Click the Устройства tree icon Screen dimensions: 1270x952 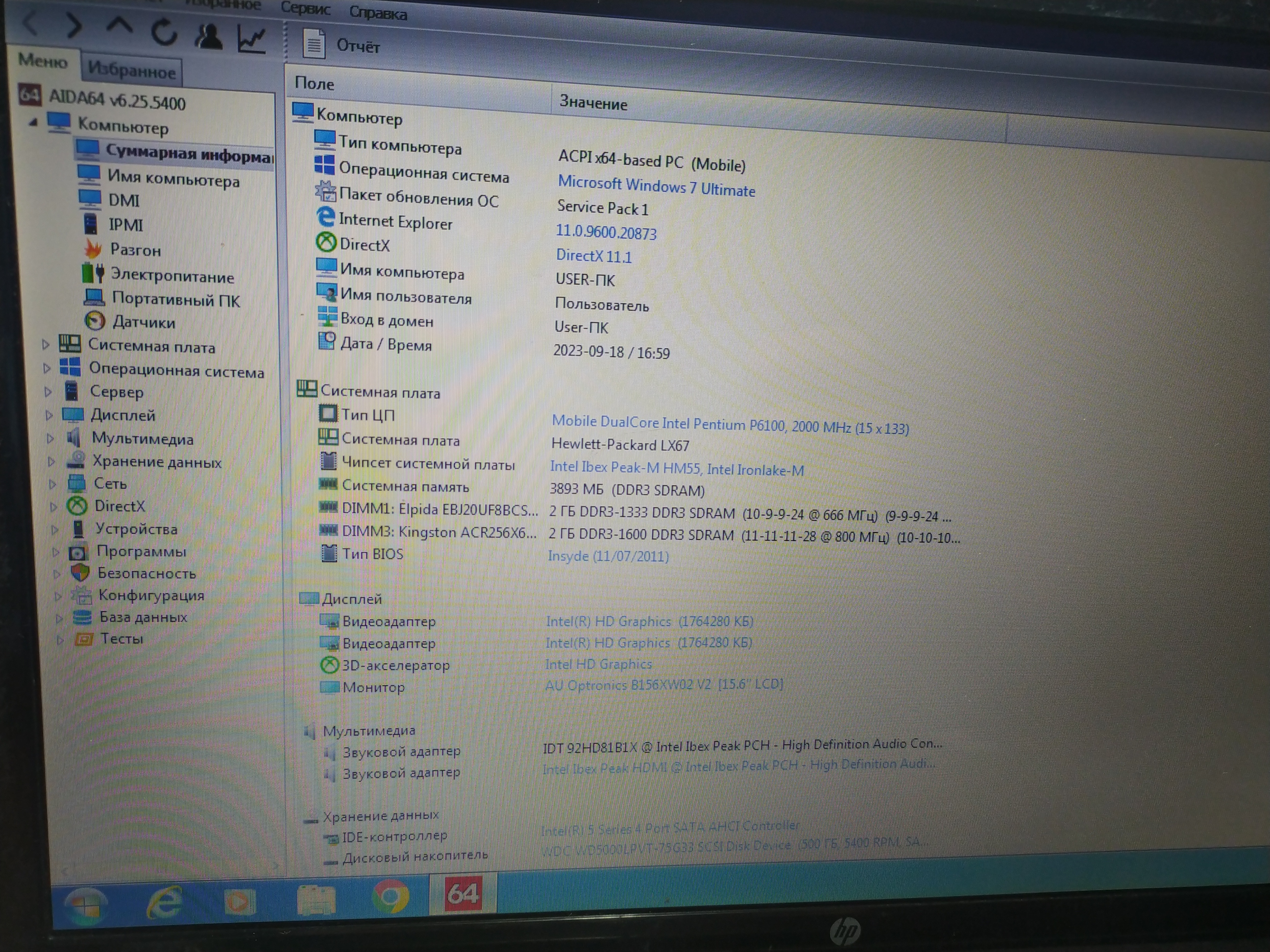[79, 528]
